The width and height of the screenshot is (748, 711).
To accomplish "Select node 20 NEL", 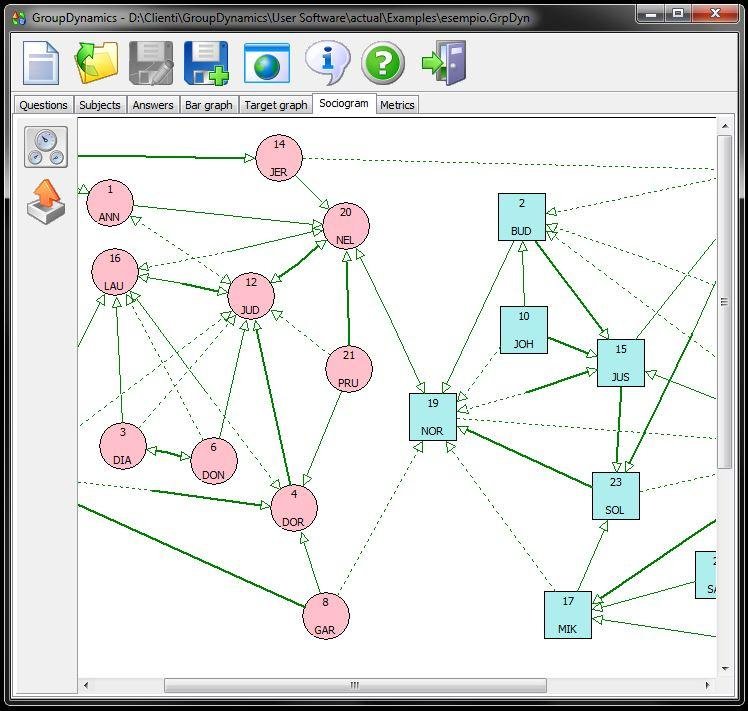I will [346, 226].
